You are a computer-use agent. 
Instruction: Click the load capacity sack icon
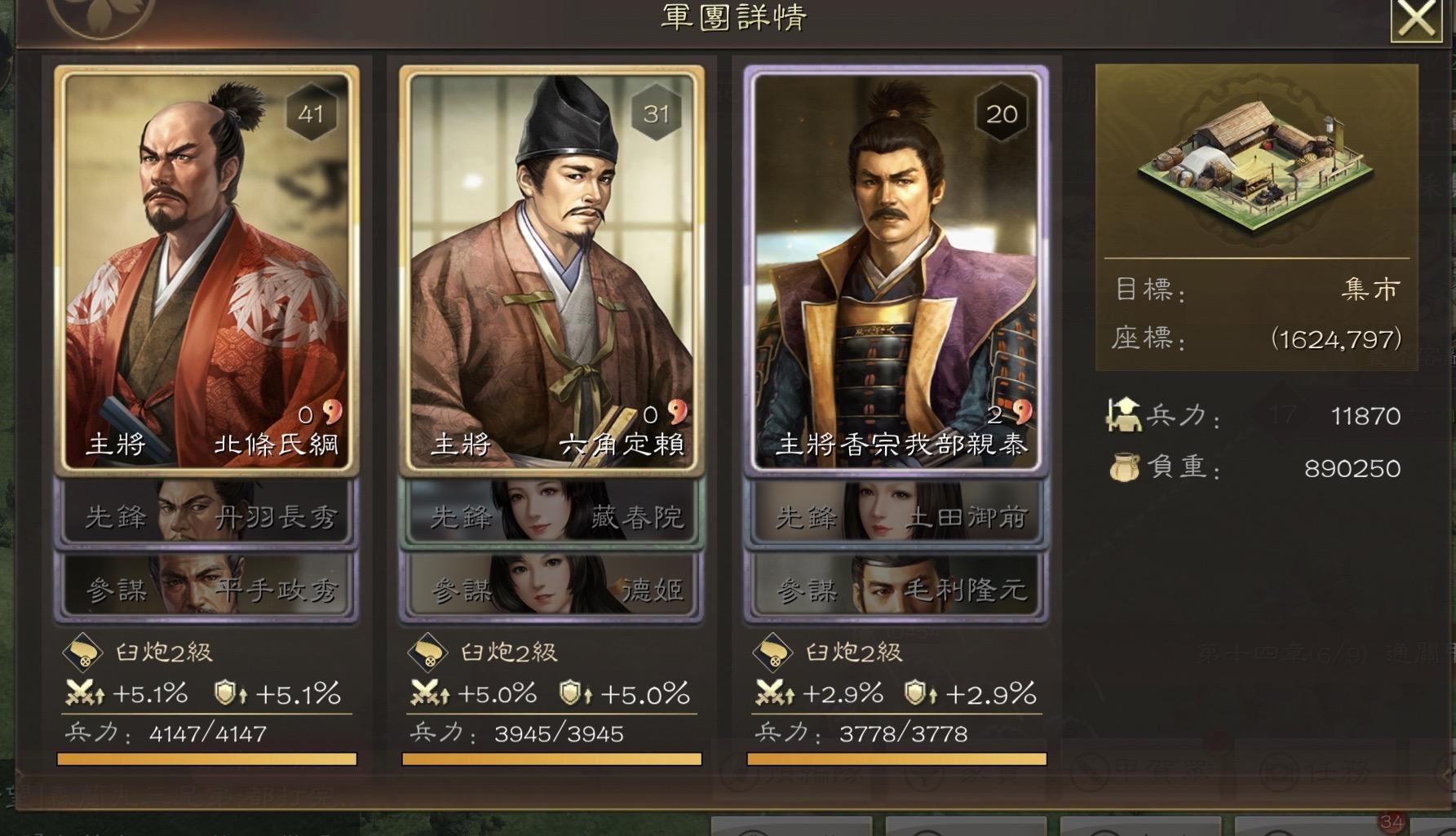pyautogui.click(x=1123, y=467)
